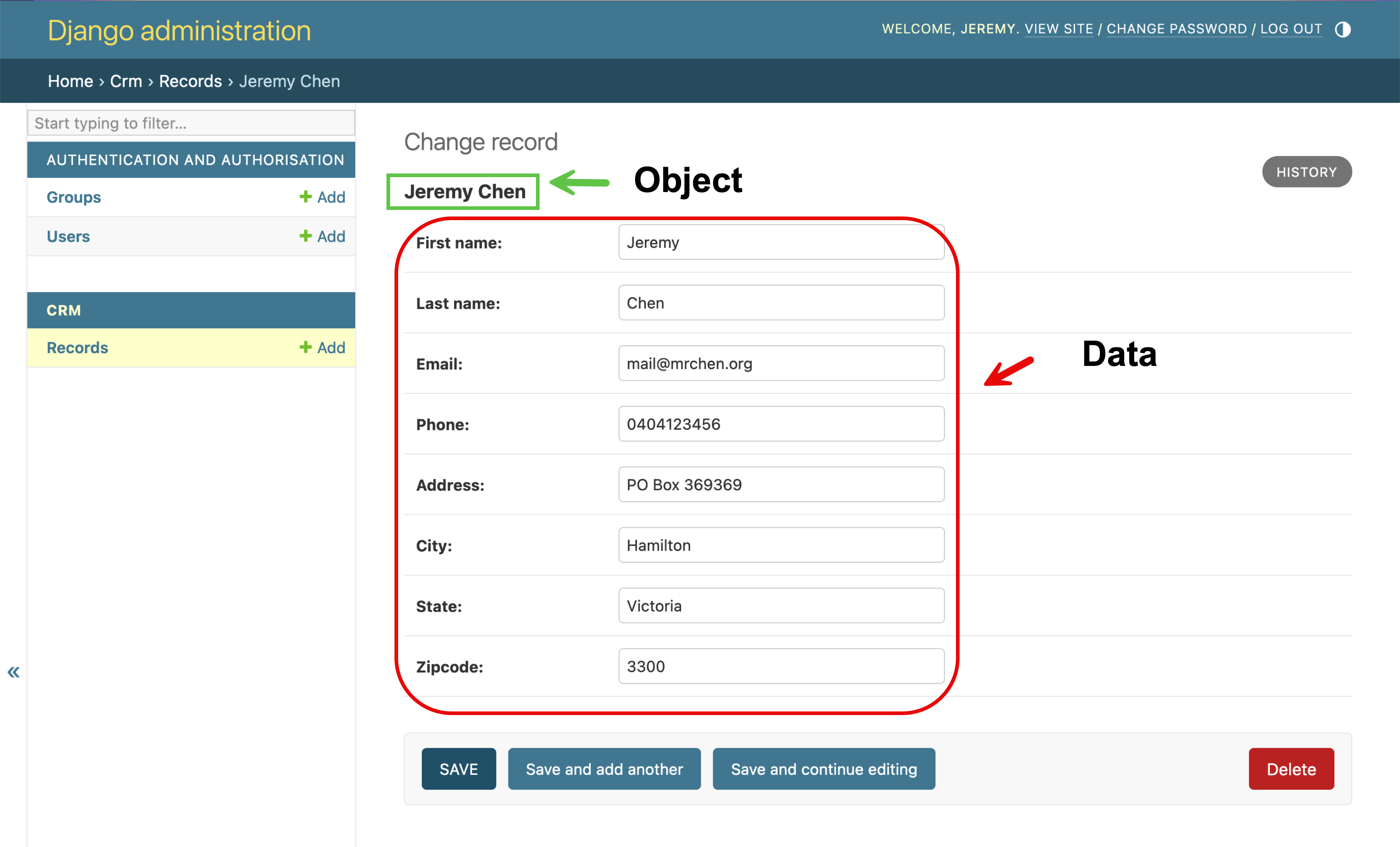Toggle the light/dark theme icon
The image size is (1400, 847).
(x=1342, y=30)
